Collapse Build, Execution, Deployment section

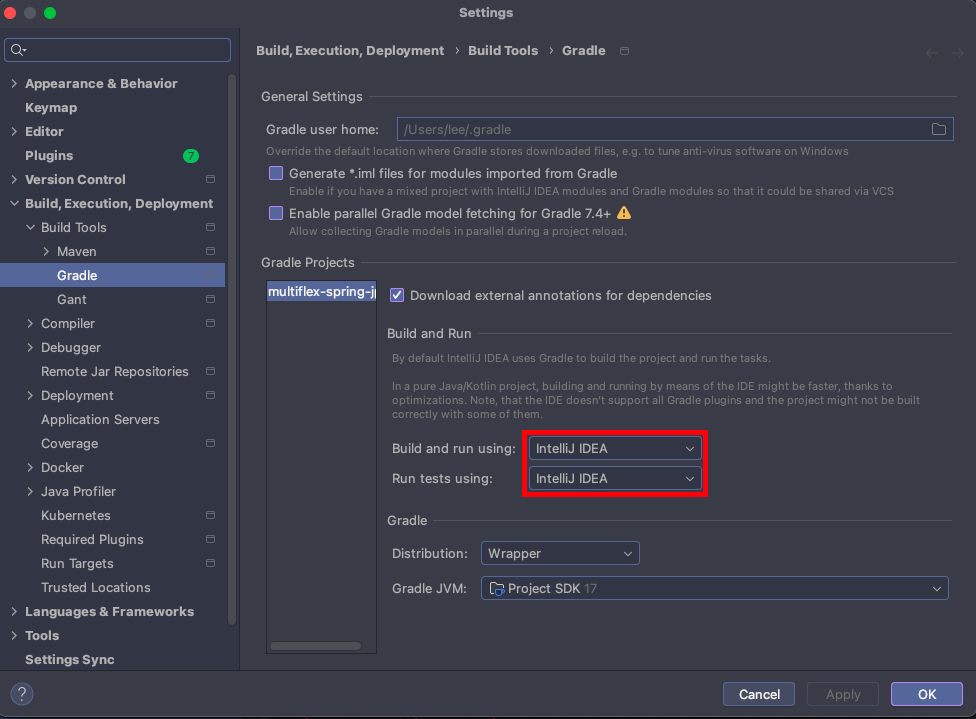click(14, 204)
